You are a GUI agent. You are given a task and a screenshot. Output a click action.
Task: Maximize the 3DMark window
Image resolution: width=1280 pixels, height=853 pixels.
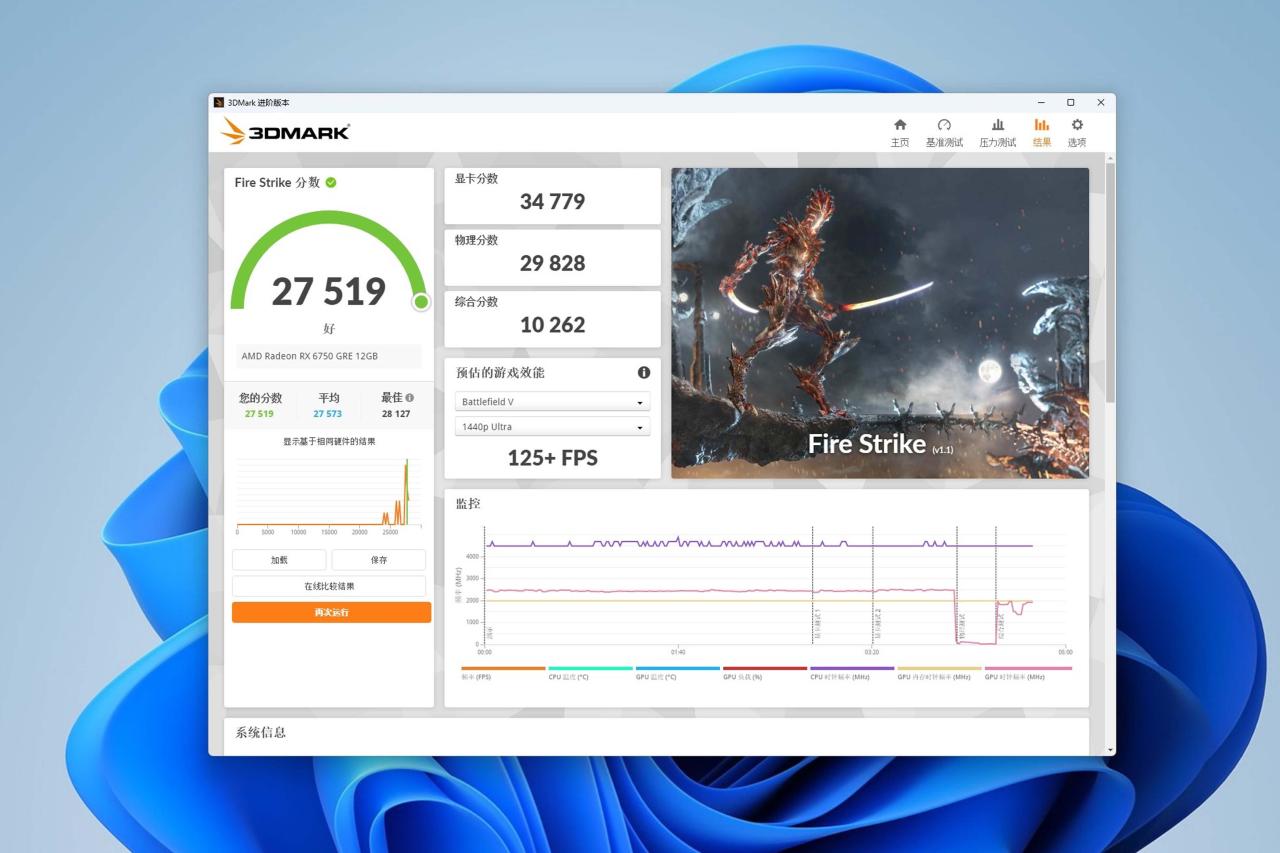click(1071, 102)
